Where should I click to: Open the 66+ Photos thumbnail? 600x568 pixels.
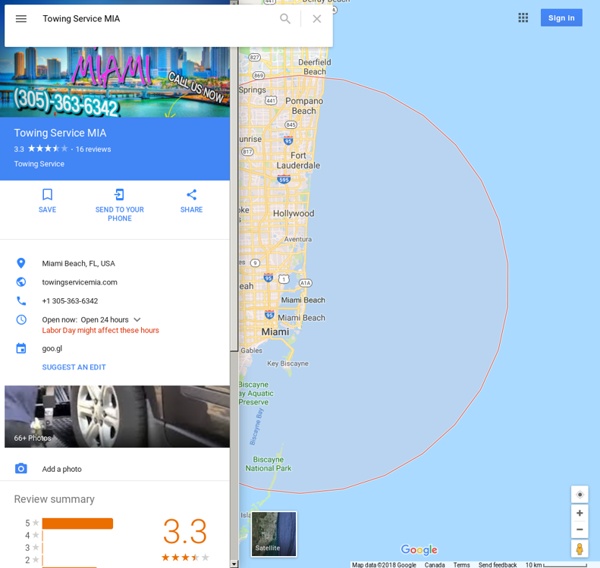pyautogui.click(x=117, y=416)
